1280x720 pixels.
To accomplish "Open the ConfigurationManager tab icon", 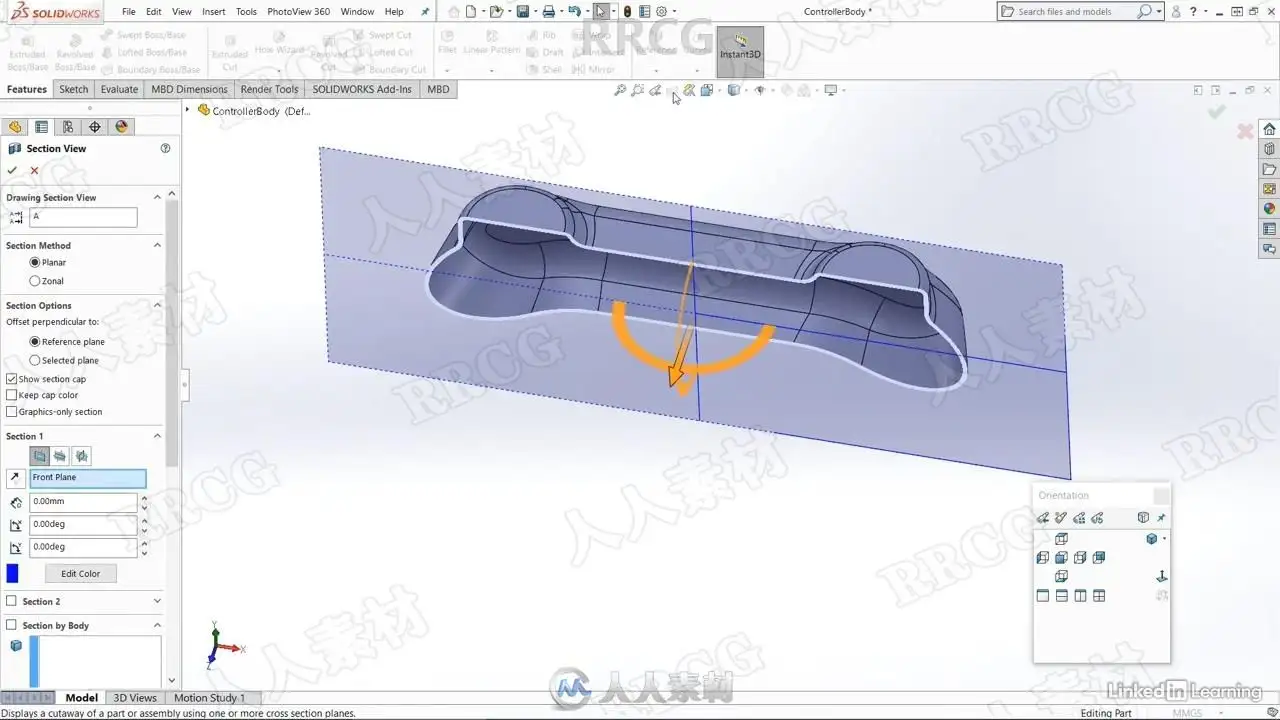I will (68, 127).
